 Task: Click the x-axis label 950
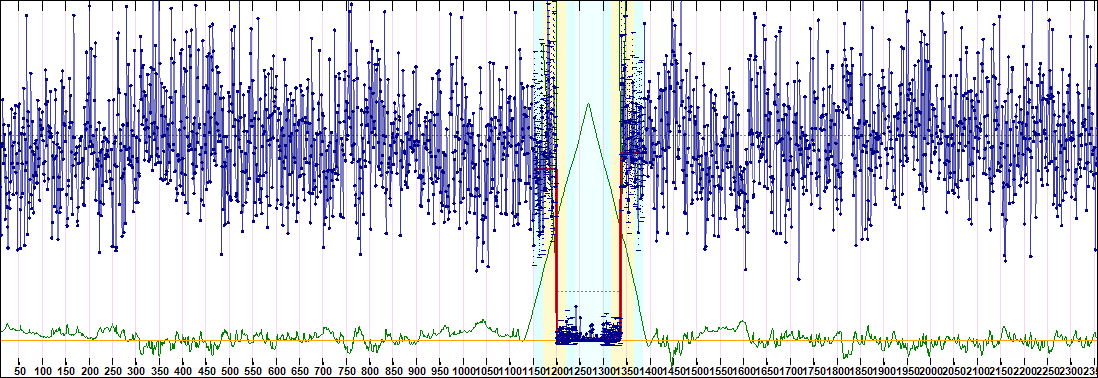440,371
